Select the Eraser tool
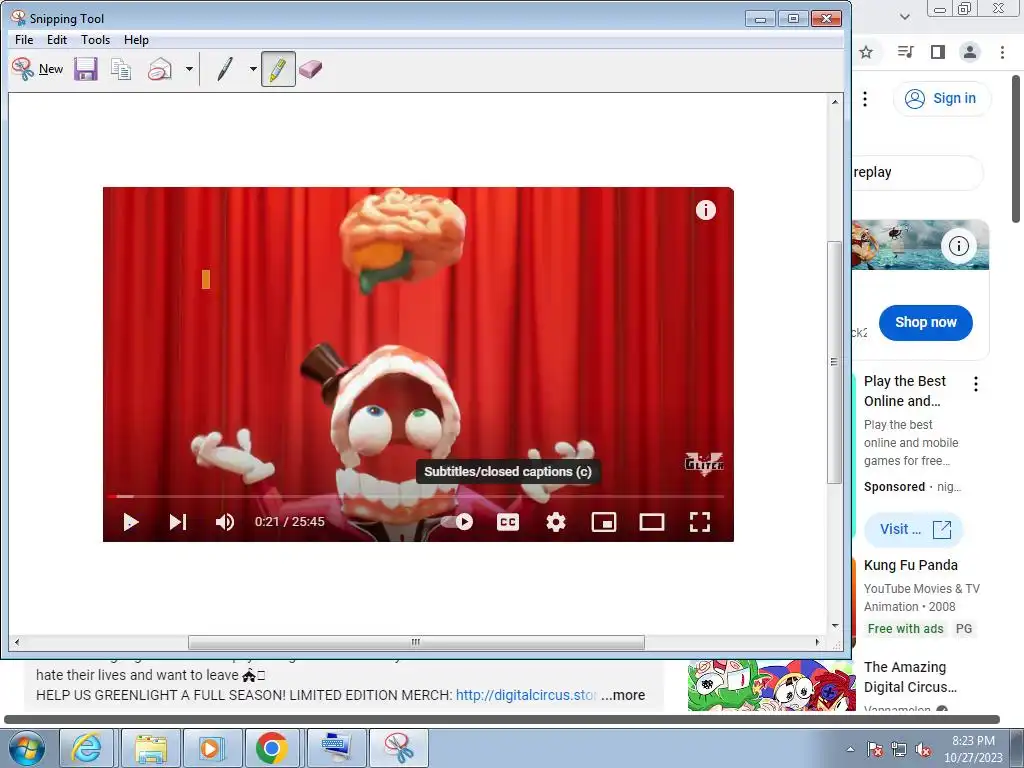This screenshot has width=1024, height=768. coord(311,69)
